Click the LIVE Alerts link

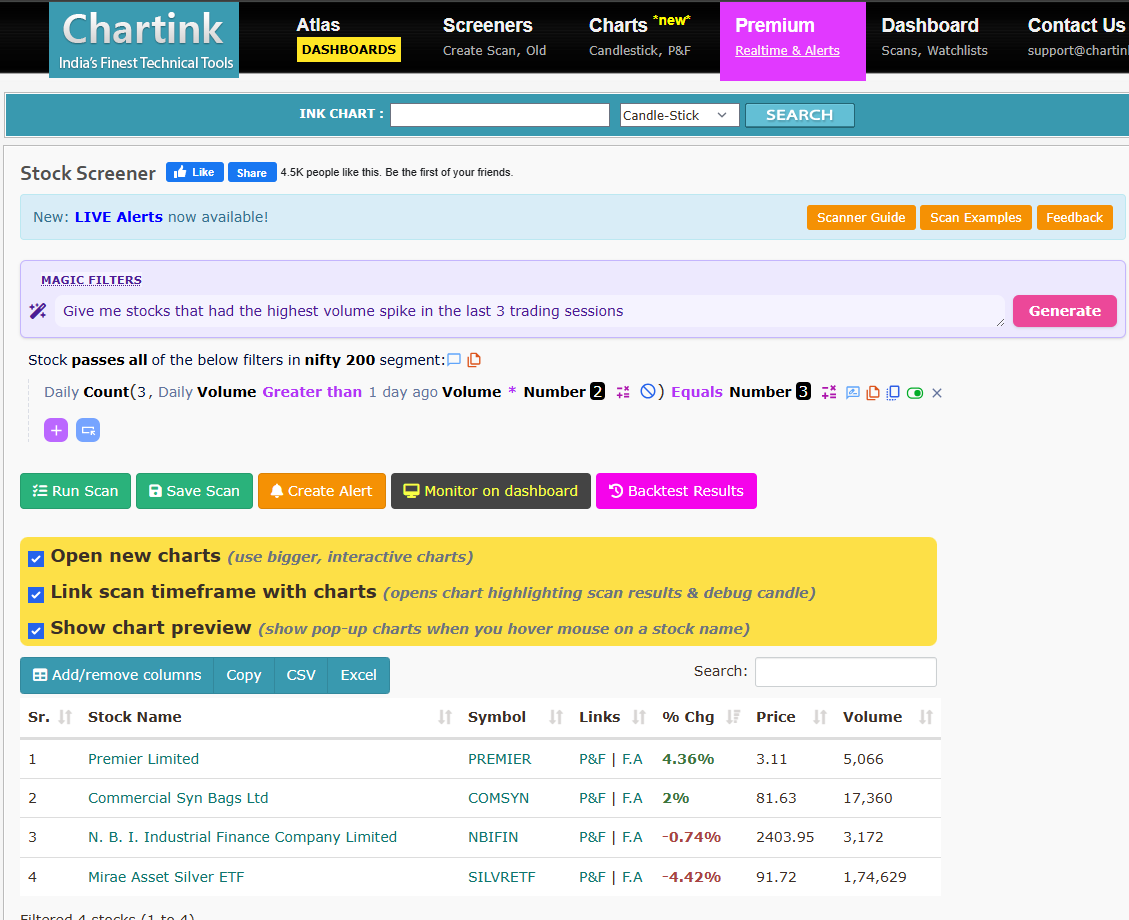tap(118, 217)
